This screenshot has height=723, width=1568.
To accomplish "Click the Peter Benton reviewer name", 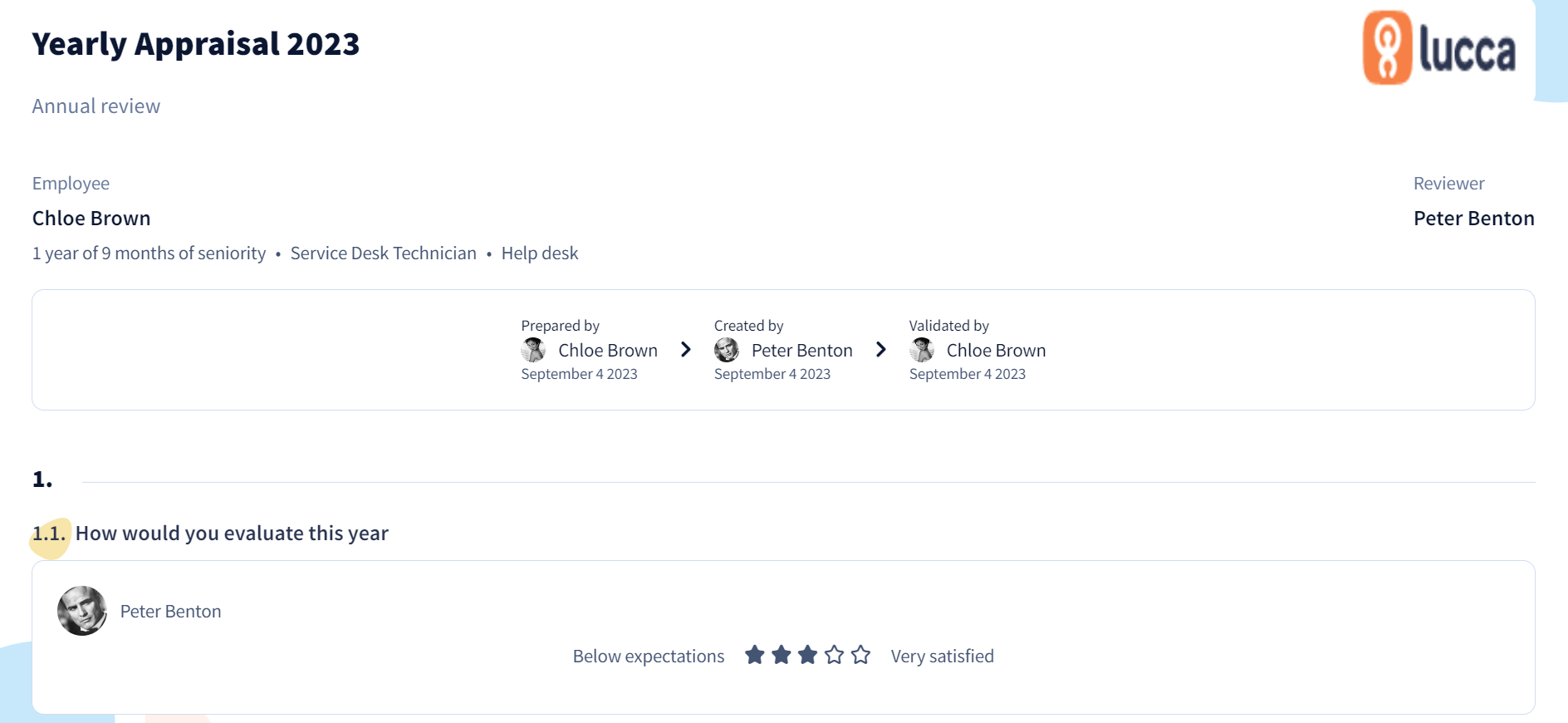I will tap(1474, 219).
